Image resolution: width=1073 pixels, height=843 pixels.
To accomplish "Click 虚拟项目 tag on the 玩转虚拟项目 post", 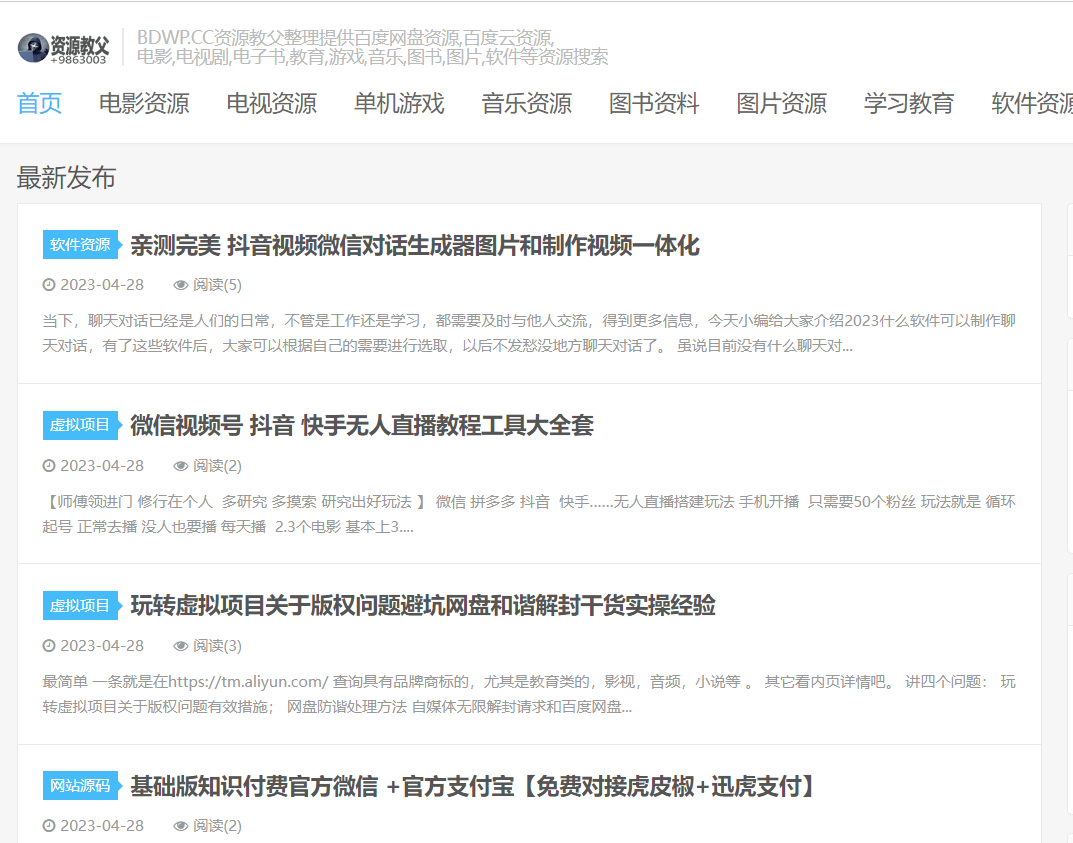I will [80, 605].
